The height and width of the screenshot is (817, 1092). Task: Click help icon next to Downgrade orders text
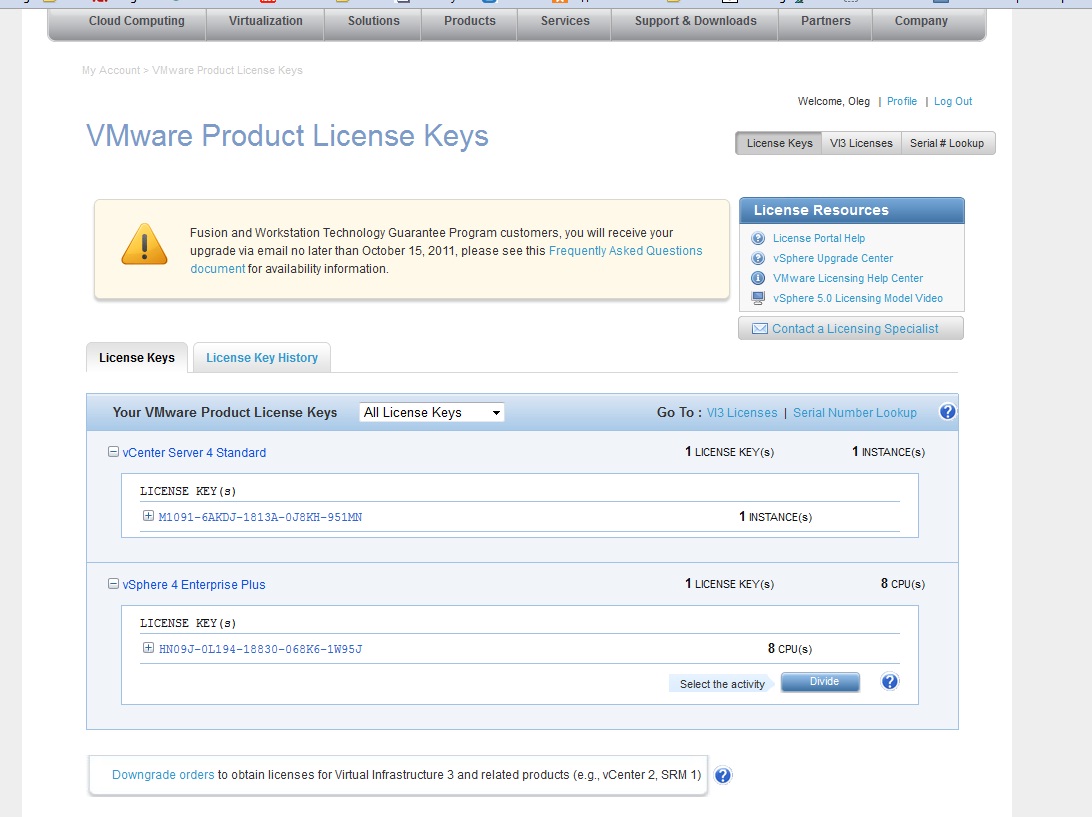coord(723,775)
